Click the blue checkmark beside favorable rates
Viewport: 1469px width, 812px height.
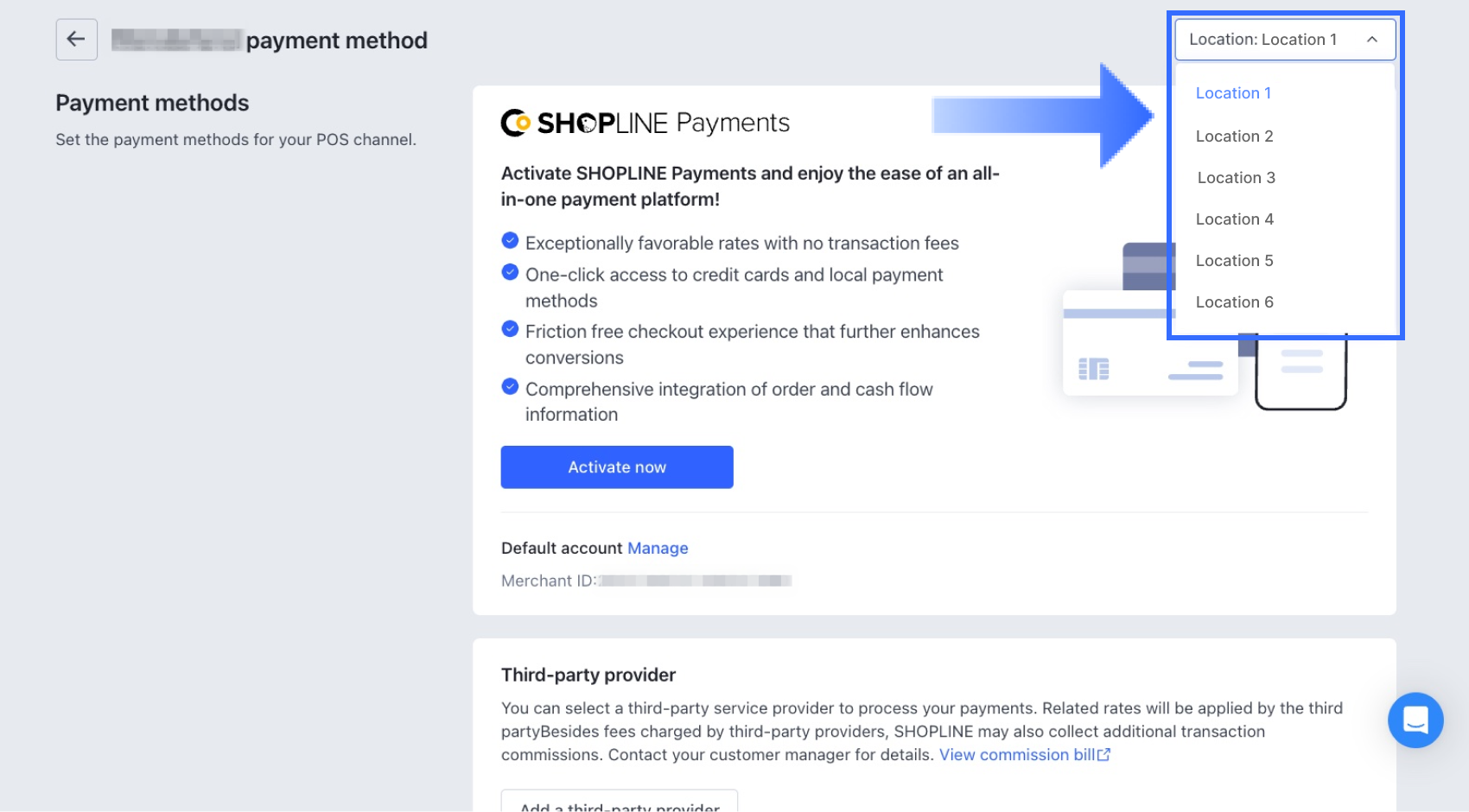pyautogui.click(x=511, y=240)
